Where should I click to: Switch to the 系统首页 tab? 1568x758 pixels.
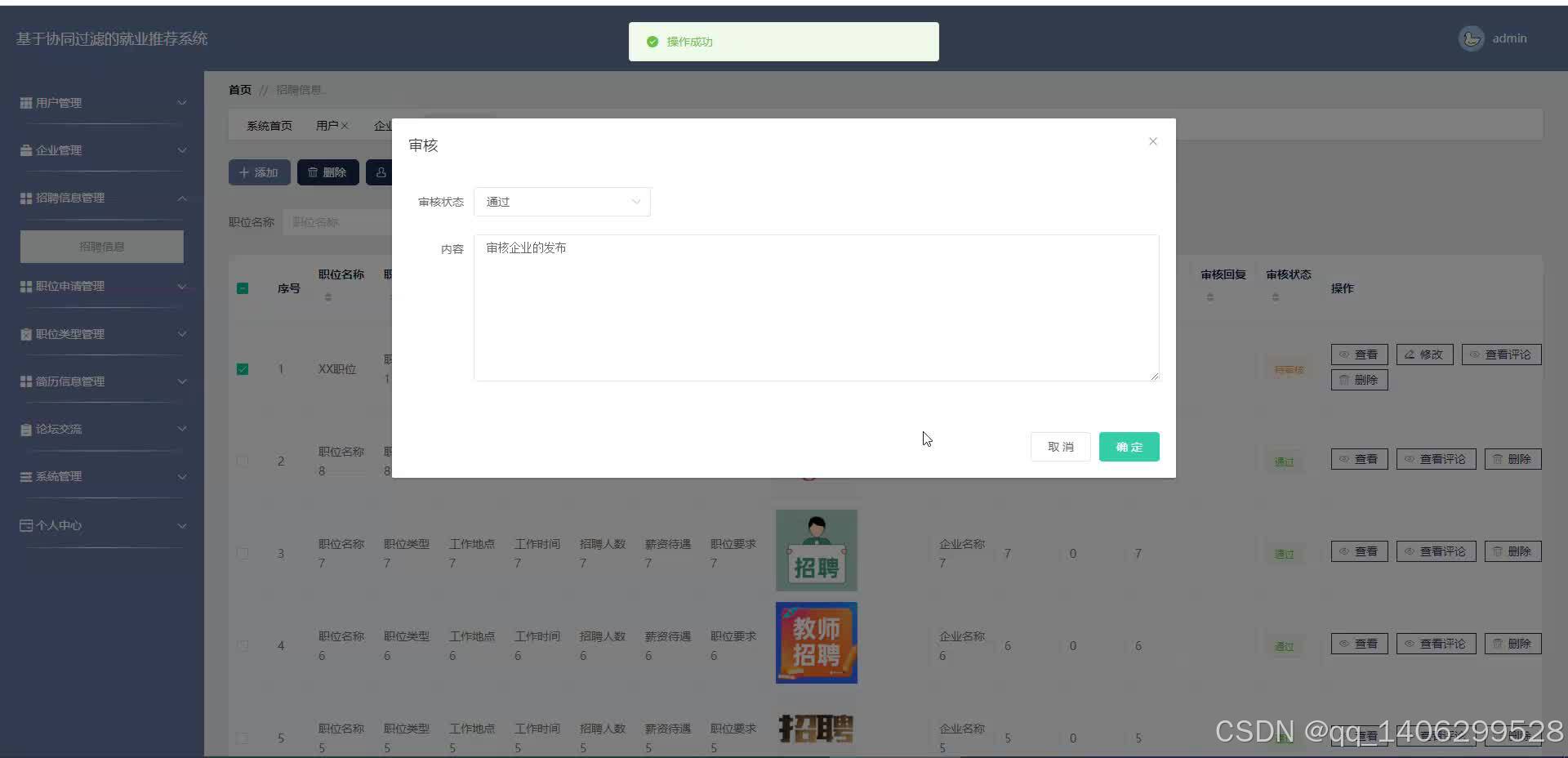pos(269,126)
